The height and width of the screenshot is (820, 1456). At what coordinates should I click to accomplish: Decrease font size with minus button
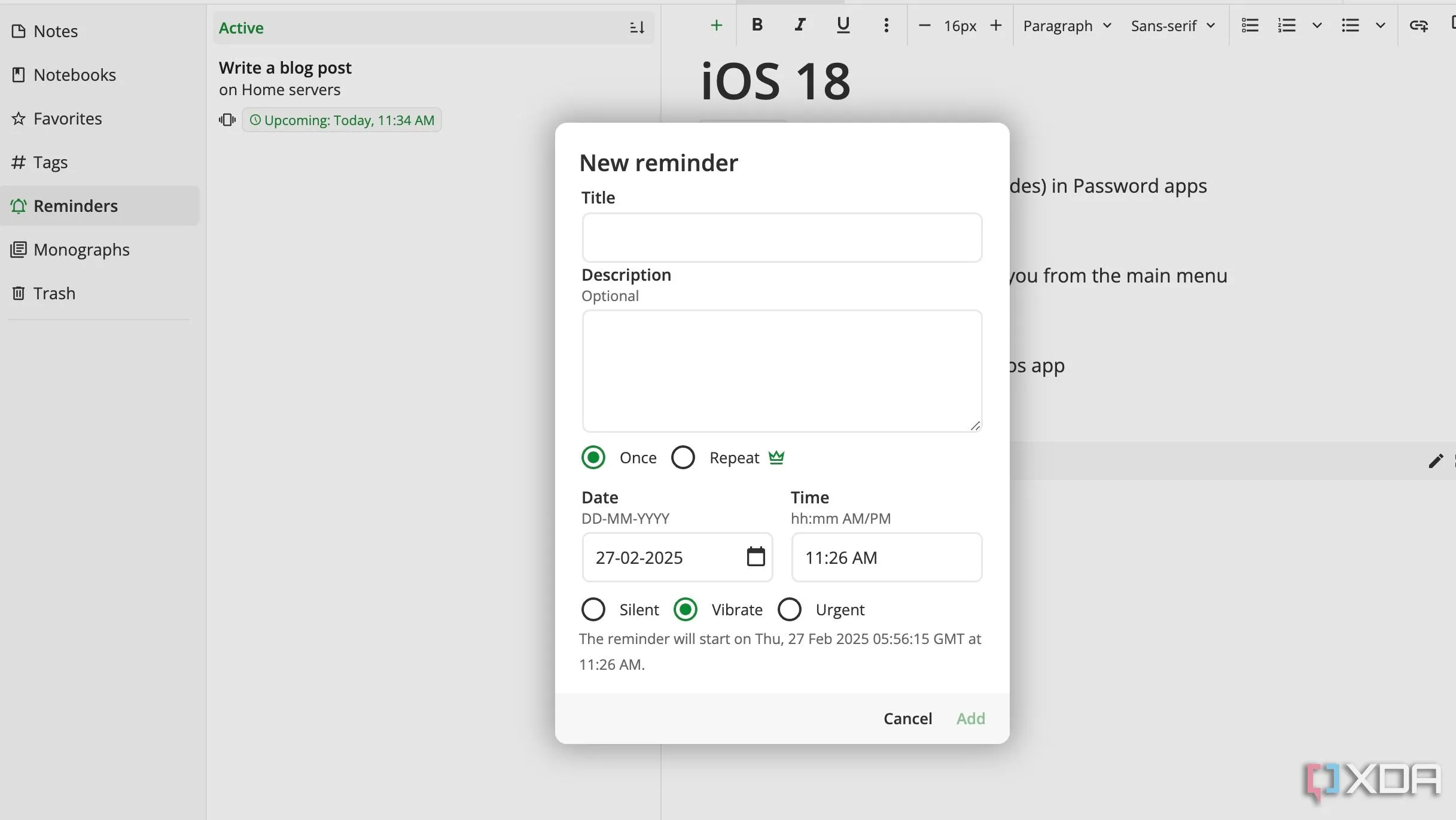(924, 25)
